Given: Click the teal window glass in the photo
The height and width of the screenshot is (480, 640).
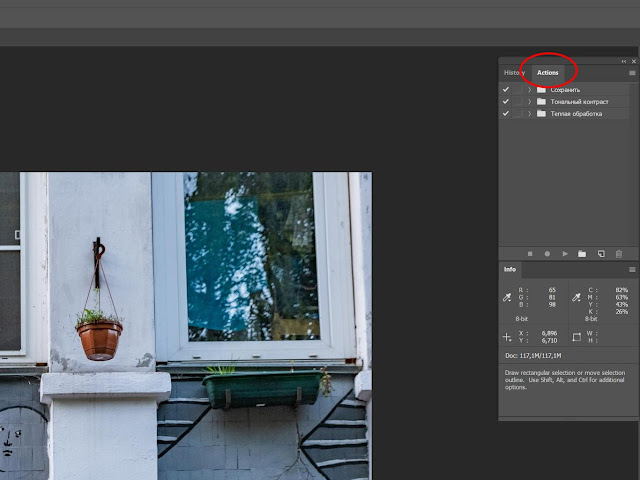Looking at the screenshot, I should 251,256.
